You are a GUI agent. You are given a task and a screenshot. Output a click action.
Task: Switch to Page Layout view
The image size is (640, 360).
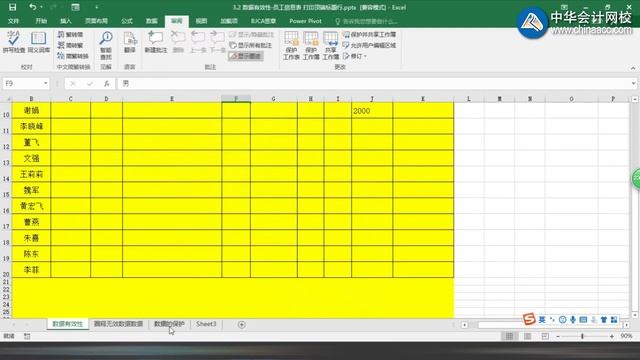[527, 336]
